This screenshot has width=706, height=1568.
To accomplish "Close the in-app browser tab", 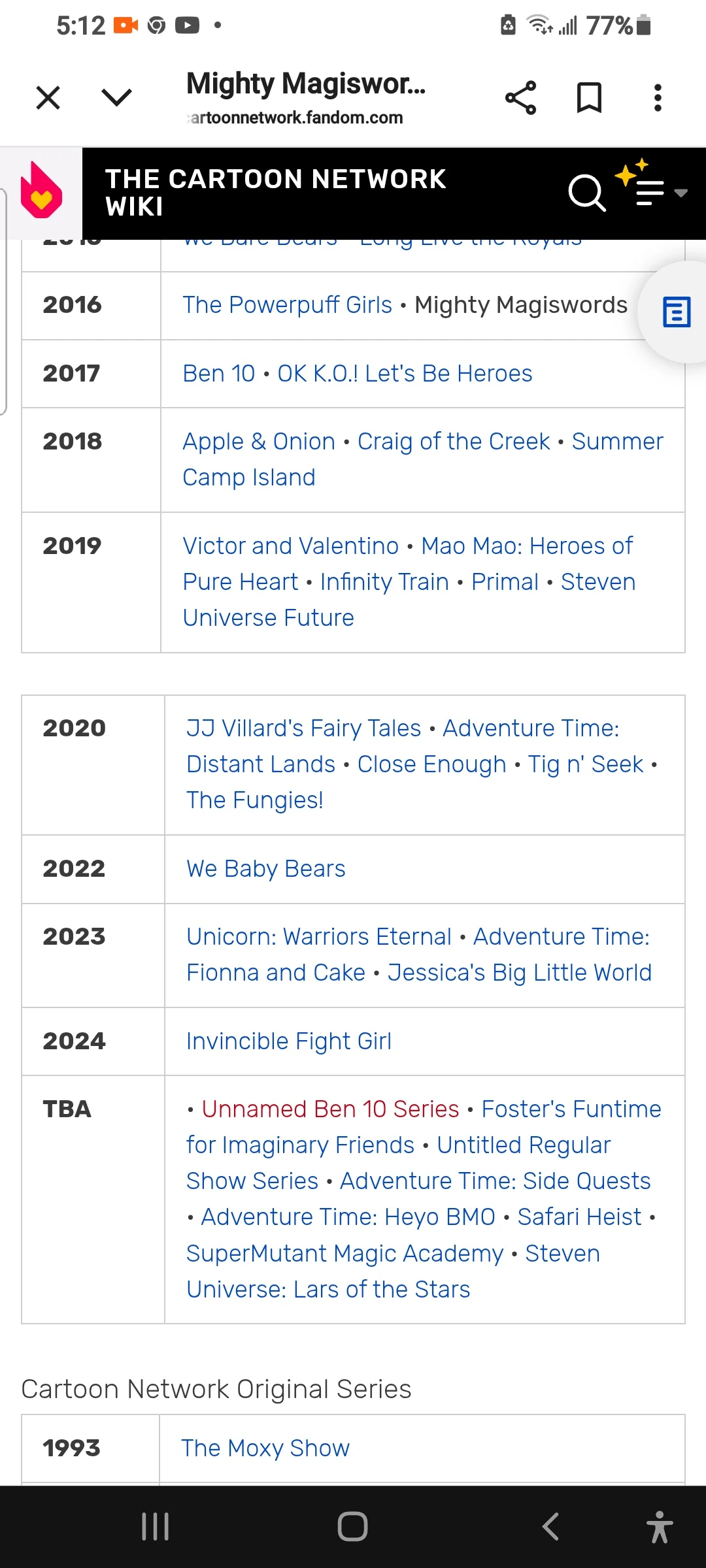I will click(48, 98).
